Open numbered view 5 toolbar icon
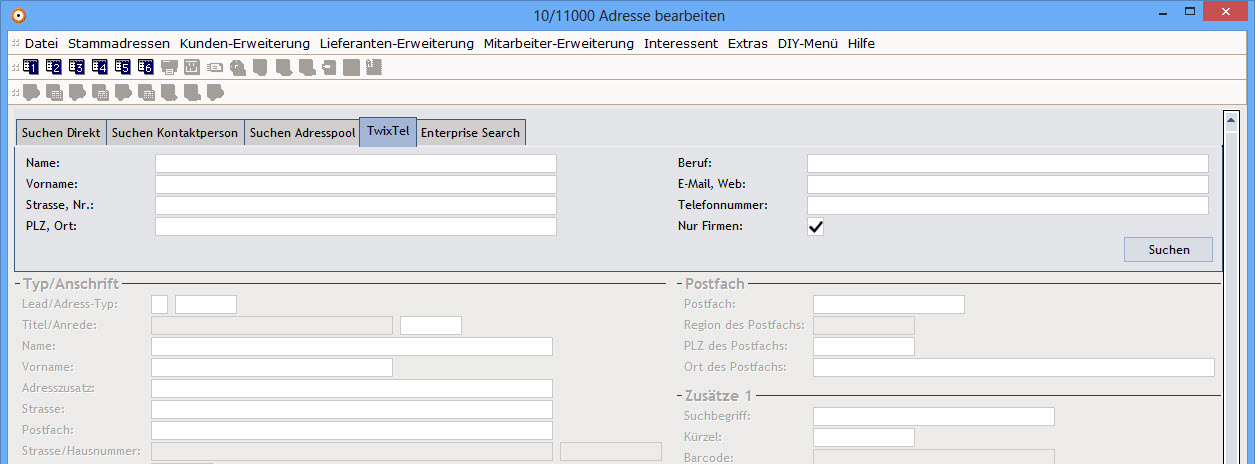 pos(123,68)
